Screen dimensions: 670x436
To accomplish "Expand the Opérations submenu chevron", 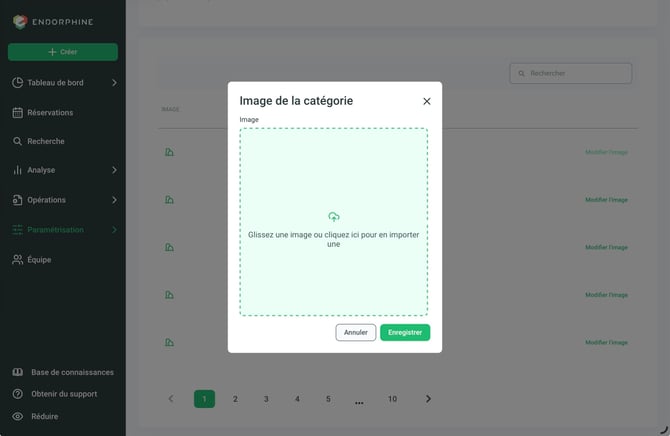I will pyautogui.click(x=114, y=200).
